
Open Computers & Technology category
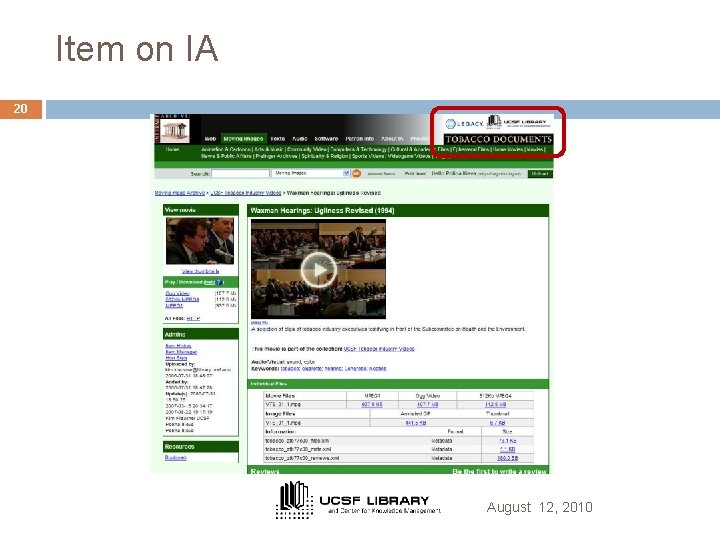click(x=358, y=150)
